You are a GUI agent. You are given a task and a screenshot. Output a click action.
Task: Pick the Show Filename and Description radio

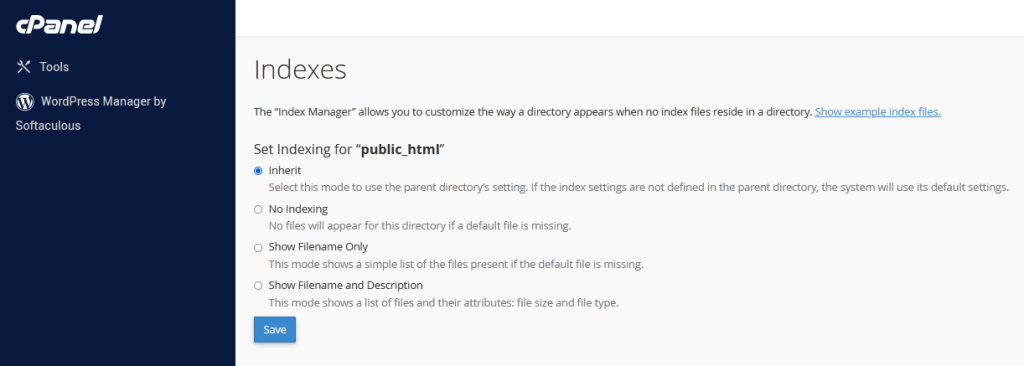[x=258, y=286]
